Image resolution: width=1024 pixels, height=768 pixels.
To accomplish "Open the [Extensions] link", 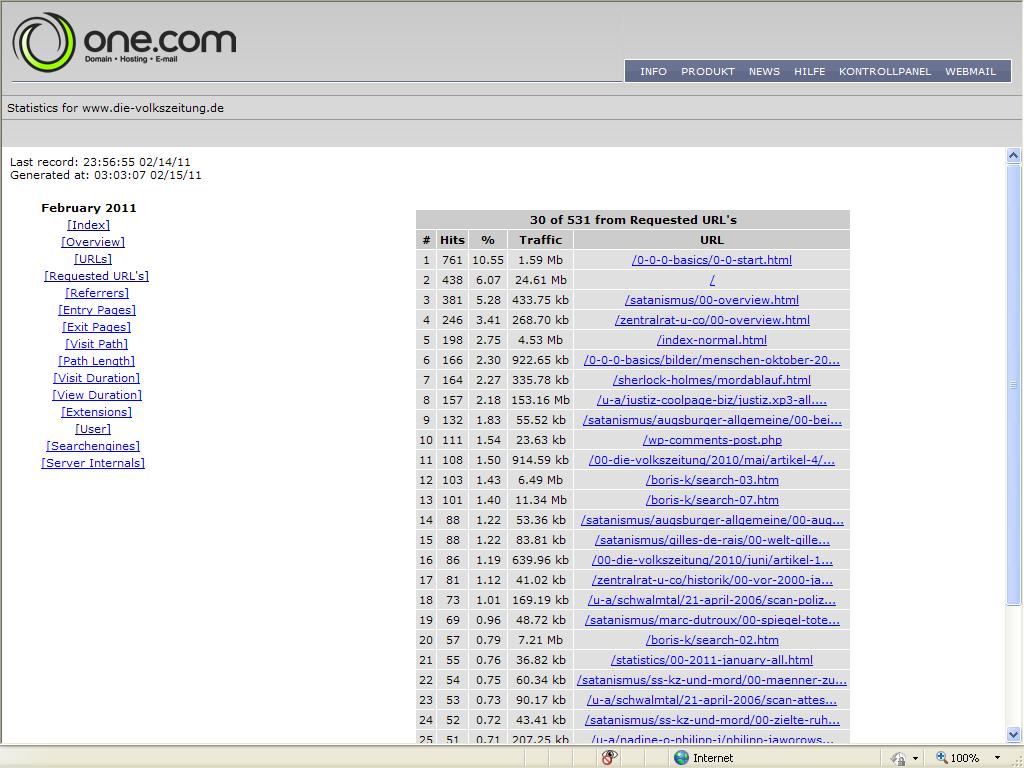I will point(96,411).
